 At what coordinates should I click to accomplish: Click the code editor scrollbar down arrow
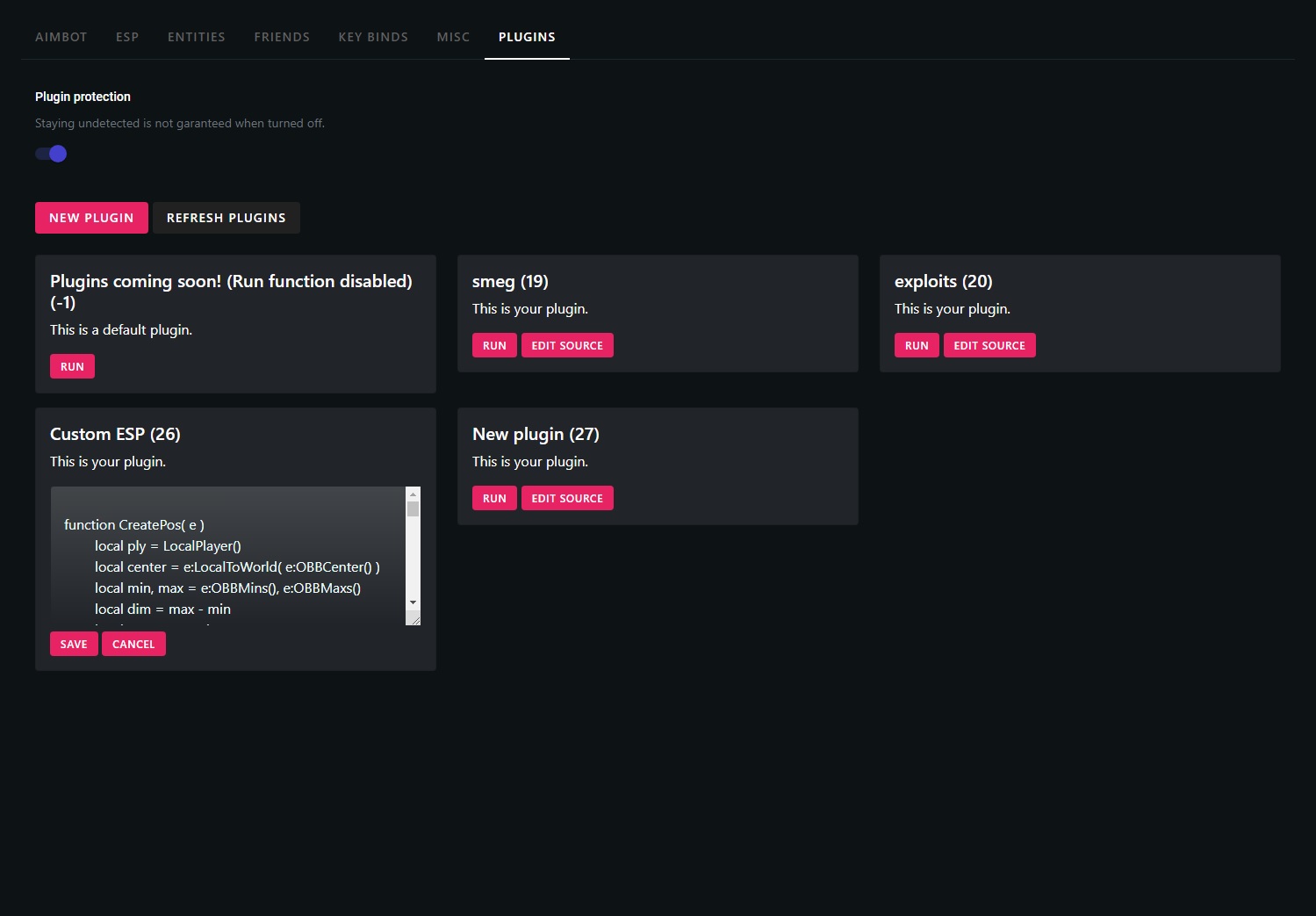pos(413,602)
